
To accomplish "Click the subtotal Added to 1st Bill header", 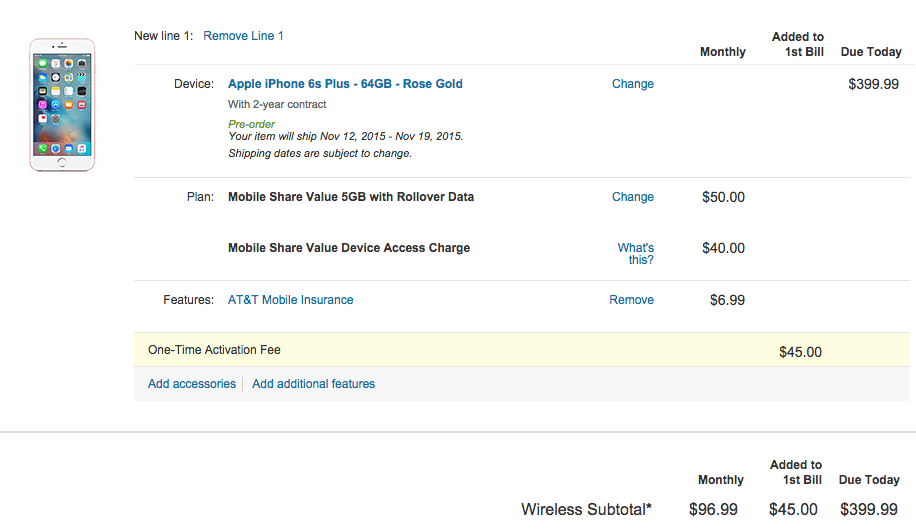I will pos(796,472).
